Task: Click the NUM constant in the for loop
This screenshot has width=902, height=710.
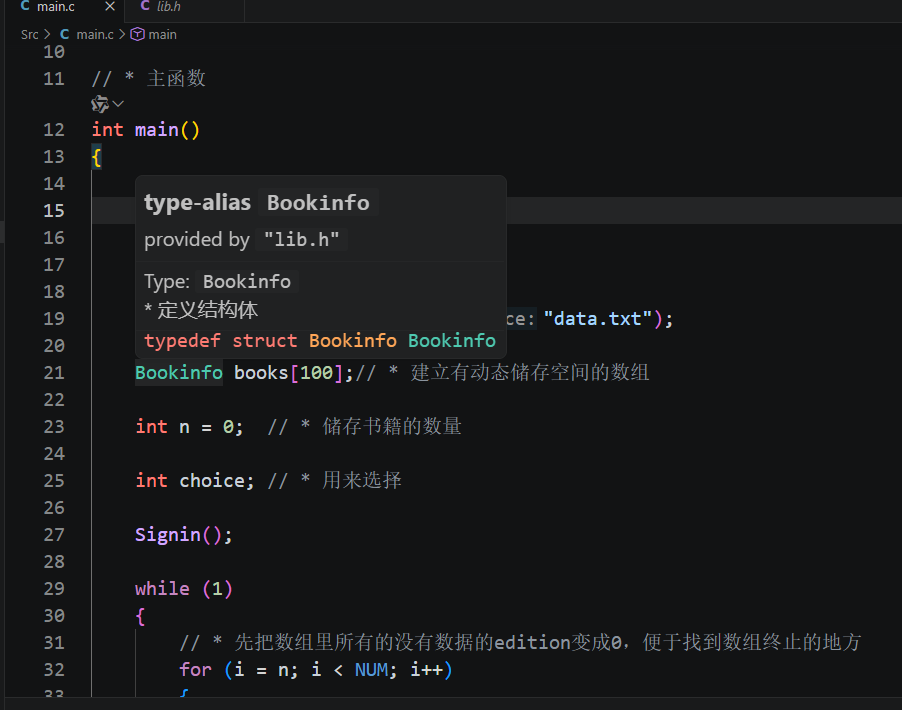Action: (371, 670)
